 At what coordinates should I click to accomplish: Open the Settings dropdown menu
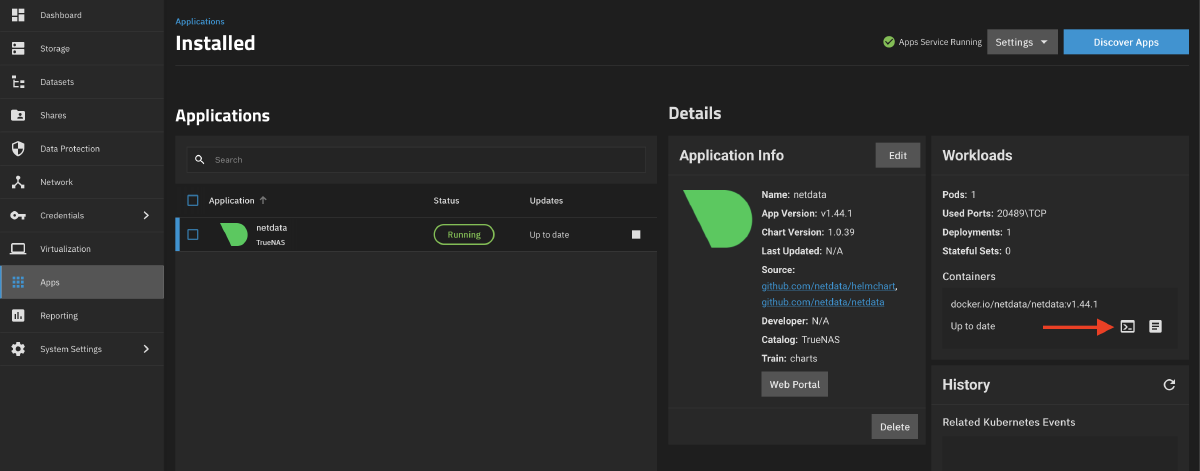[1022, 42]
